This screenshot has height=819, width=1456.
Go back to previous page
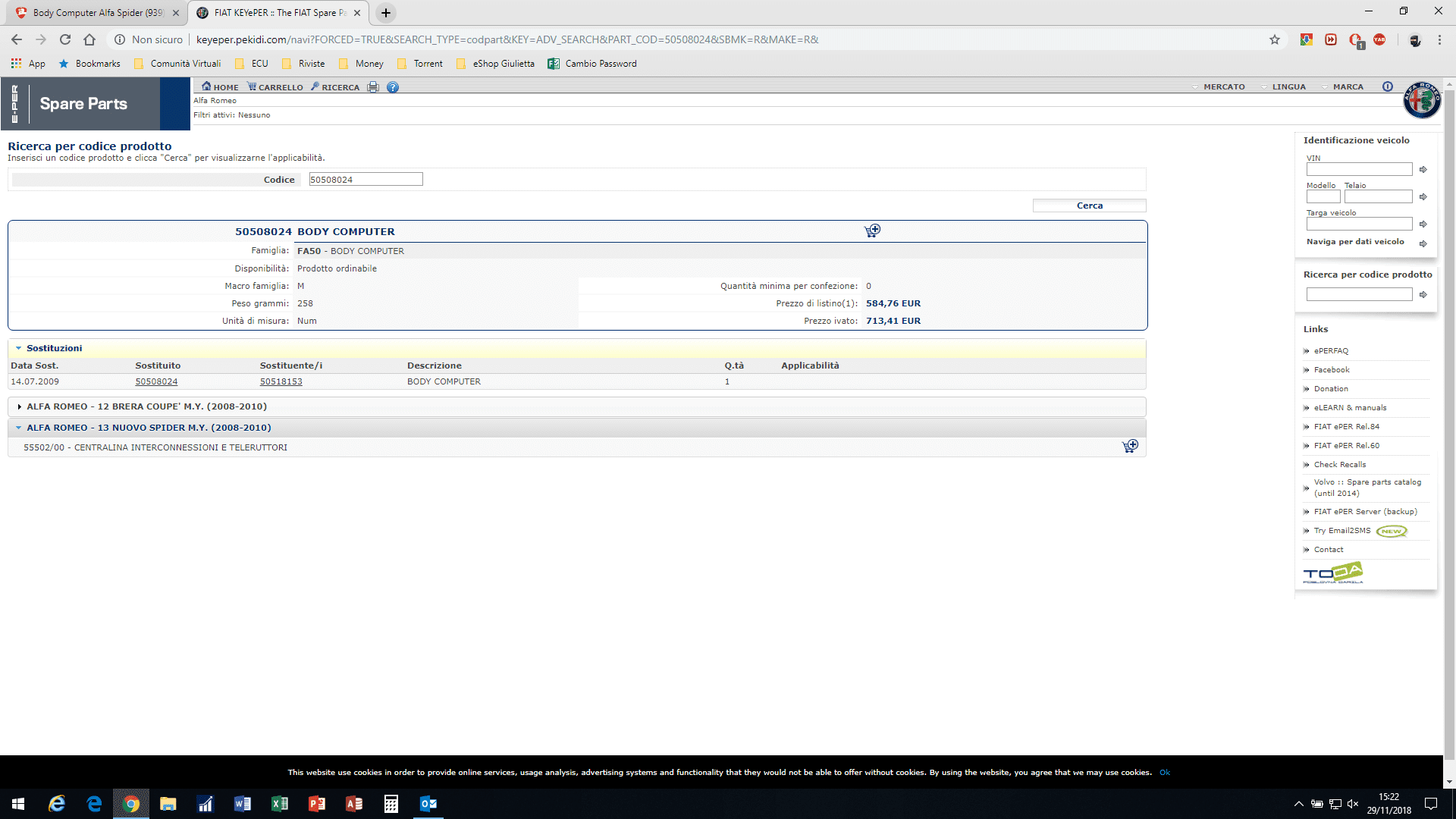coord(17,39)
